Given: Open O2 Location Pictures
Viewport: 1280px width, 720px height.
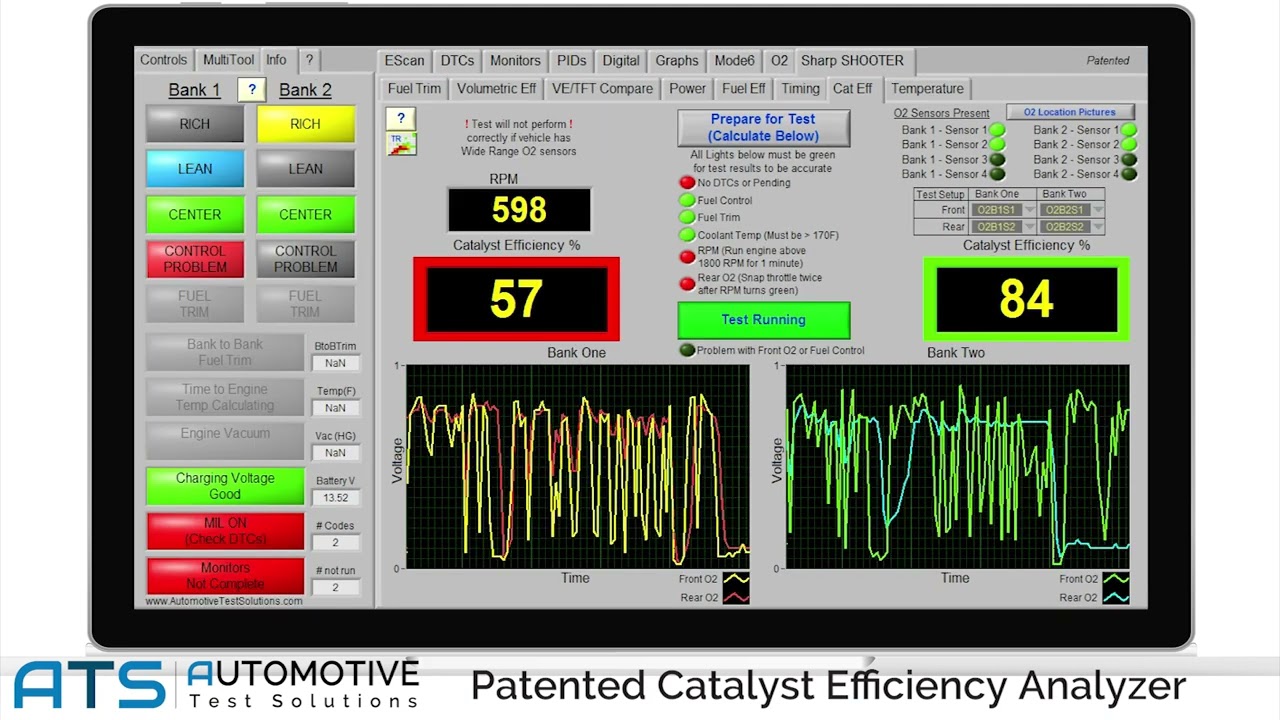Looking at the screenshot, I should pos(1069,113).
